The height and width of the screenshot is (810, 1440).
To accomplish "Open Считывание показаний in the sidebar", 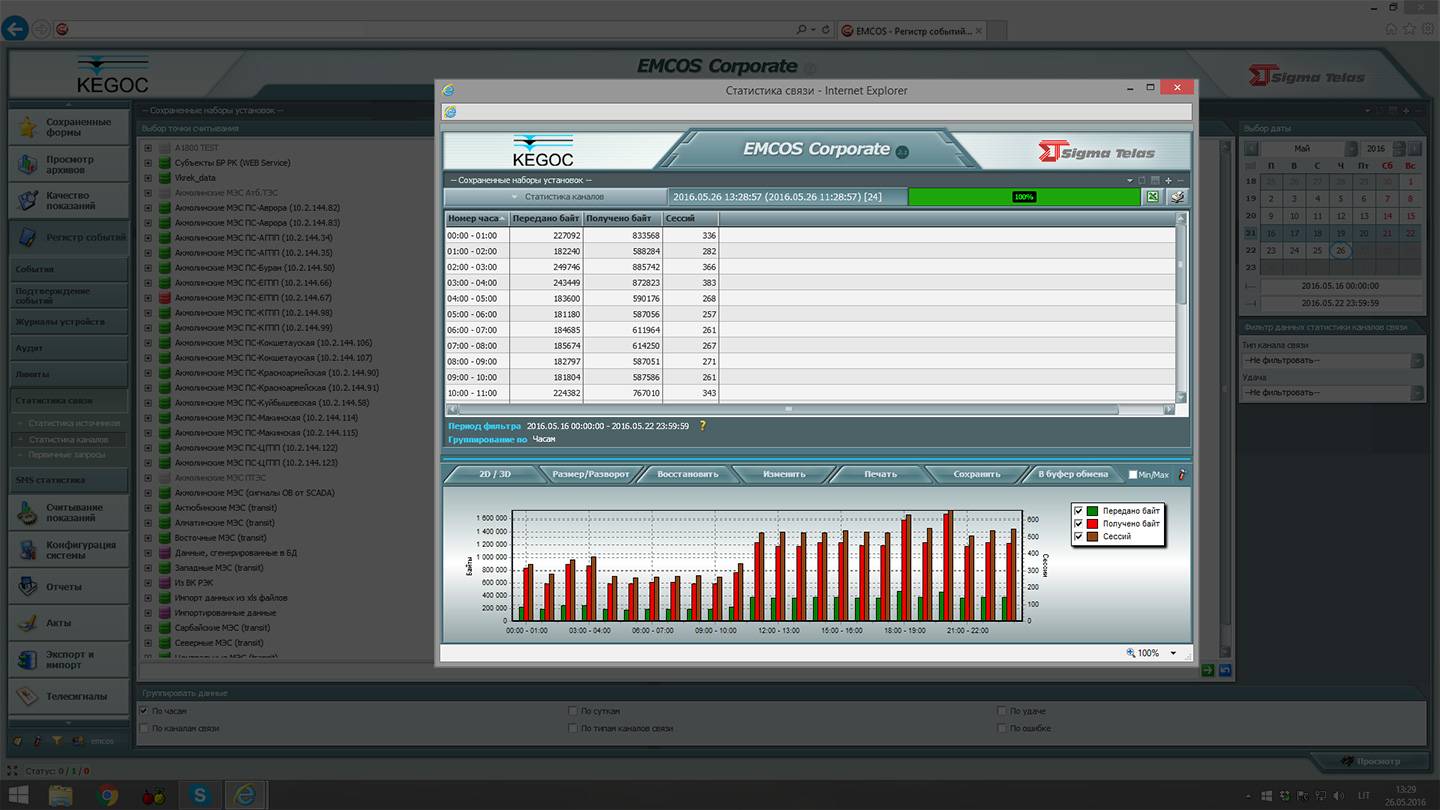I will 69,512.
